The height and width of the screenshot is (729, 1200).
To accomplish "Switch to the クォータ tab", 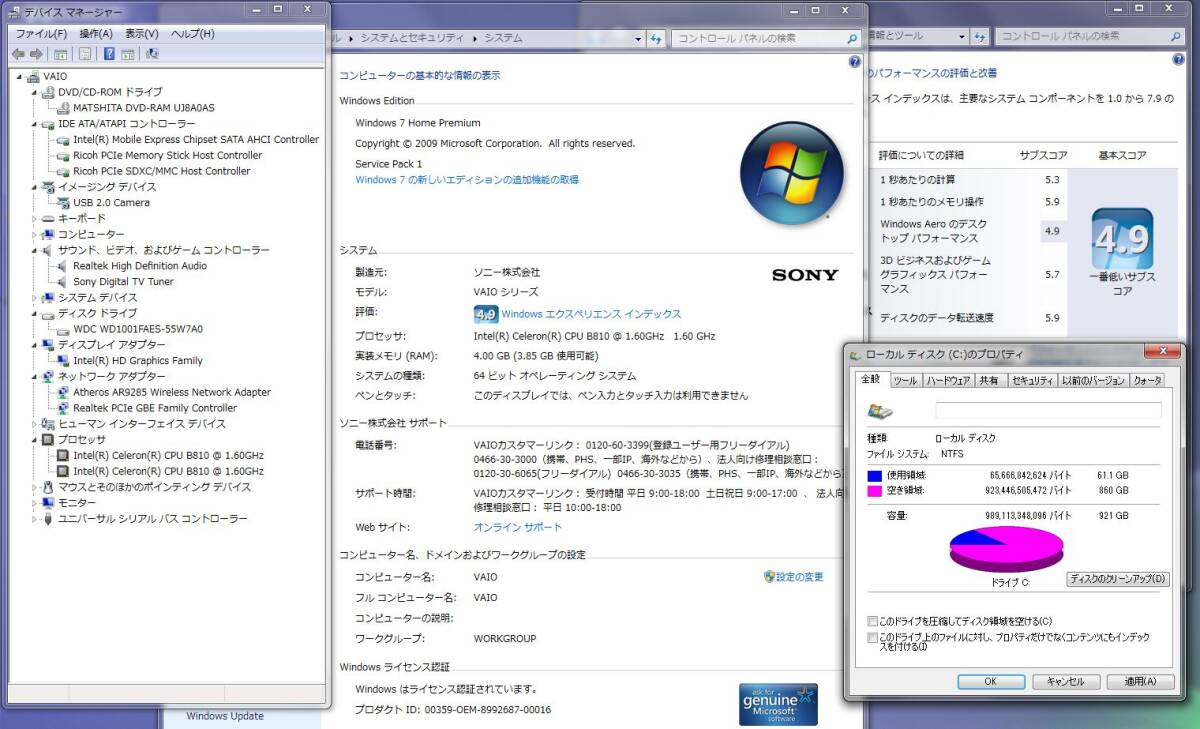I will click(x=1148, y=380).
